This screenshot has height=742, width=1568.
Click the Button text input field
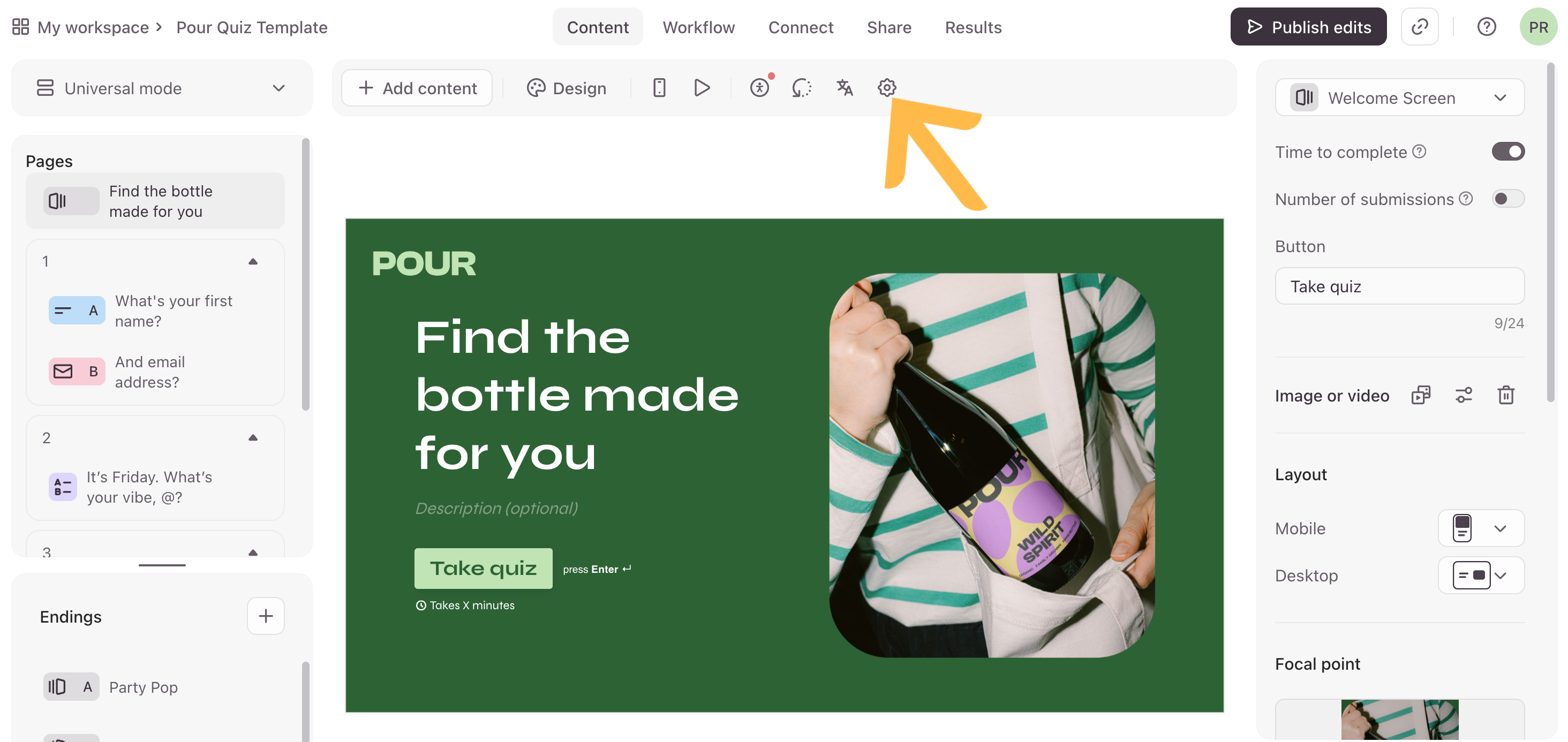(x=1399, y=286)
